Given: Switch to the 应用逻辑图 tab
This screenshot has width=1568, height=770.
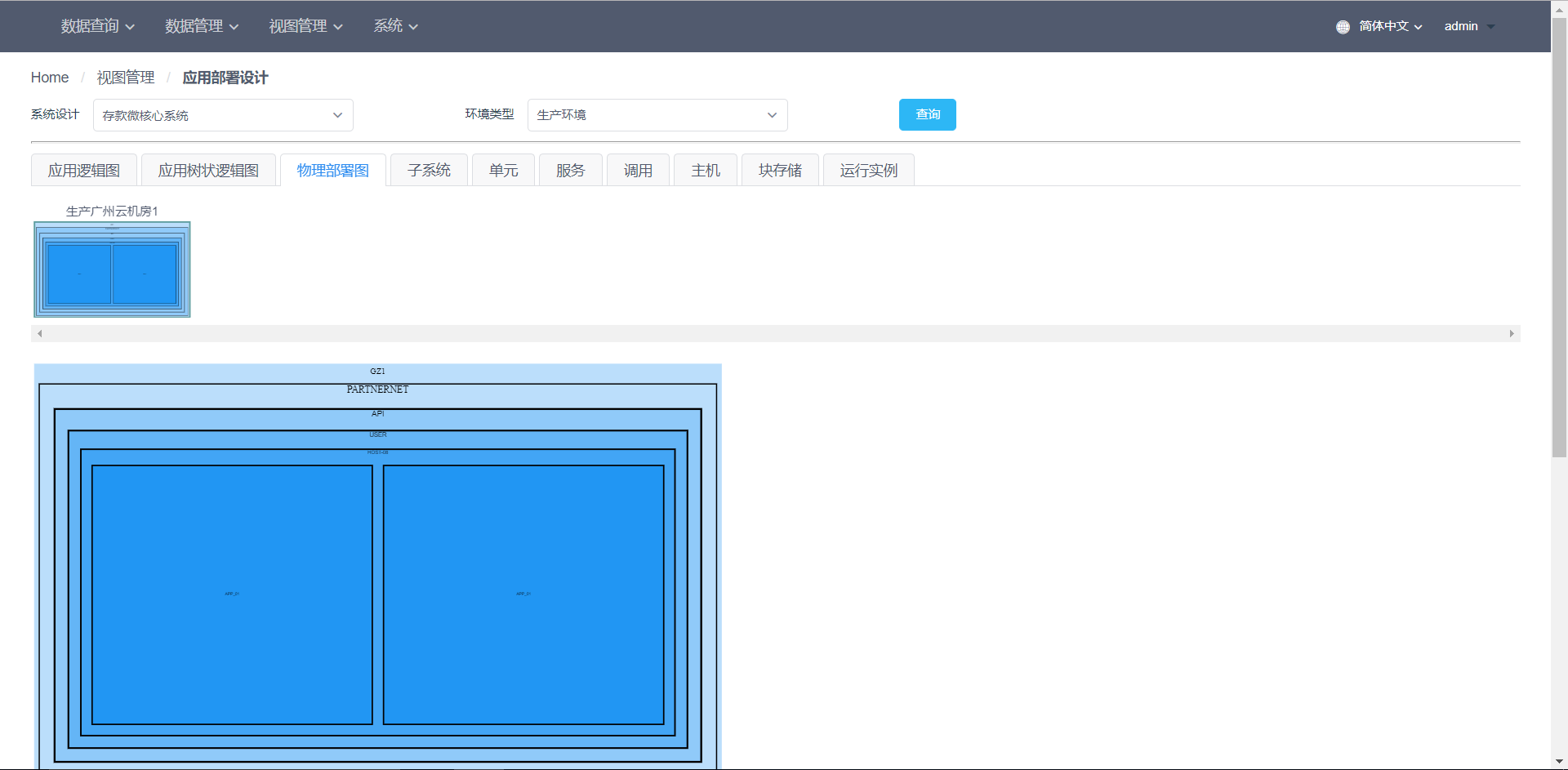Looking at the screenshot, I should (84, 170).
